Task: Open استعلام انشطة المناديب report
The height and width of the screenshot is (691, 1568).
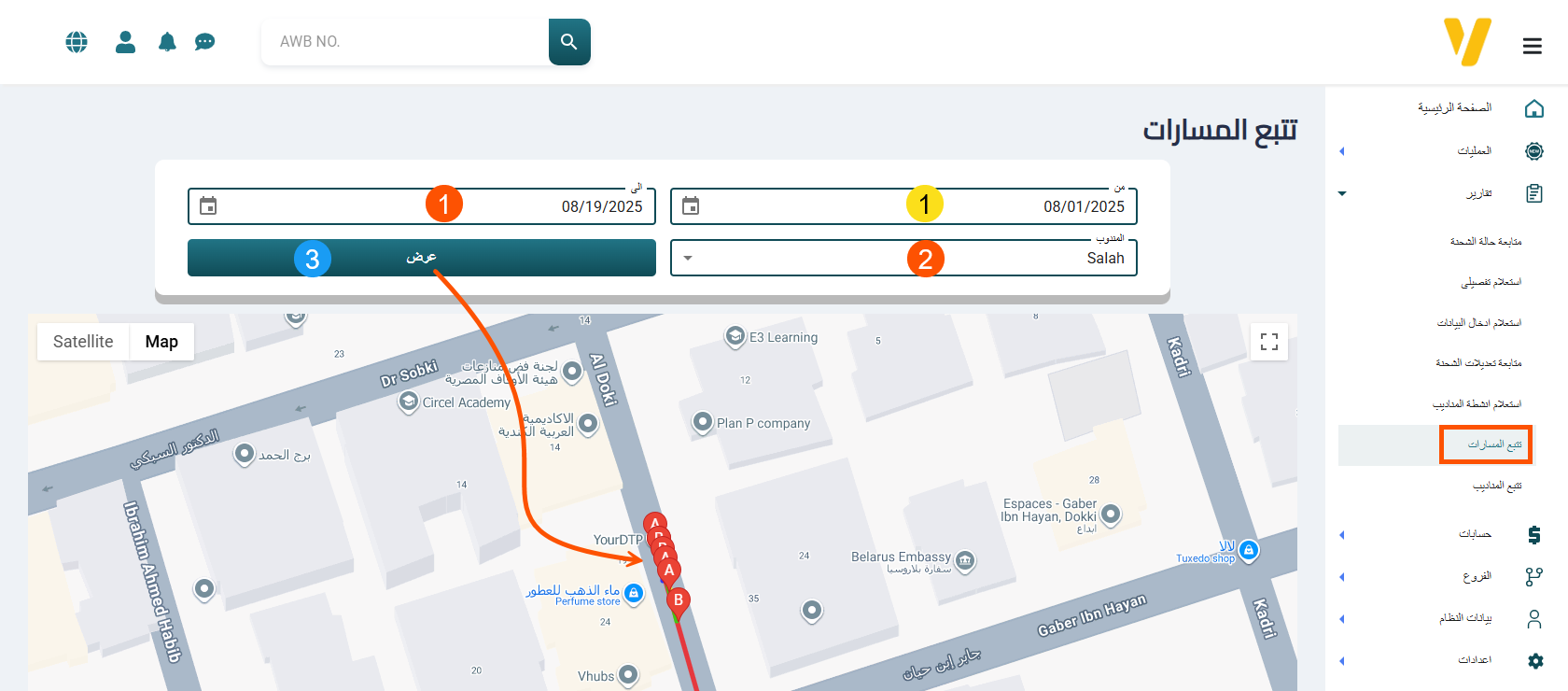Action: point(1477,404)
